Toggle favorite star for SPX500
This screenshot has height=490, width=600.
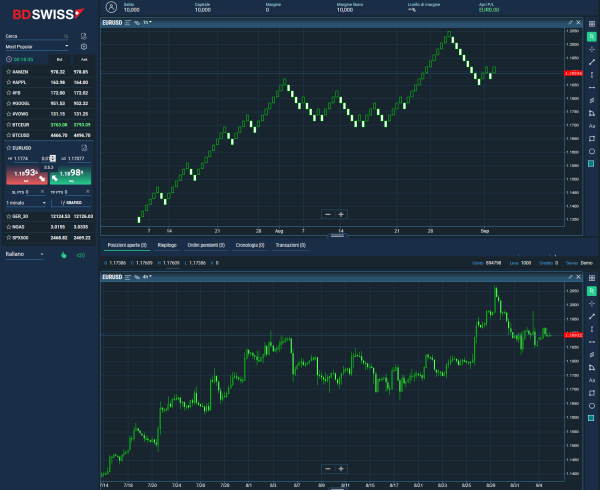tap(8, 238)
